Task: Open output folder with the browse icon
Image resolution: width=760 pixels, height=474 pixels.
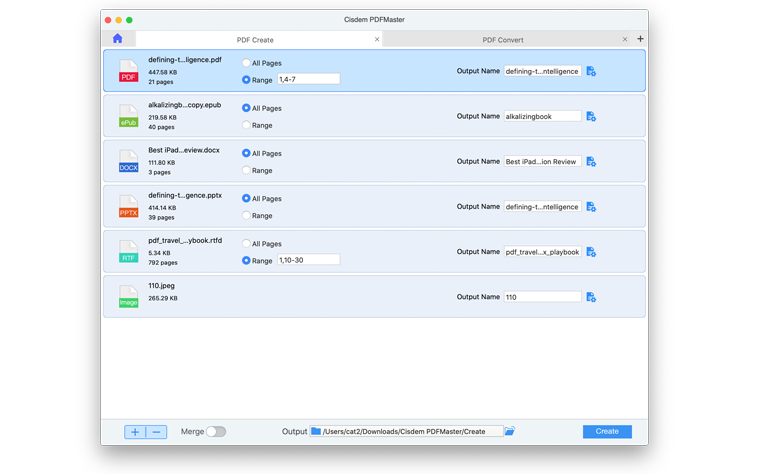Action: 509,431
